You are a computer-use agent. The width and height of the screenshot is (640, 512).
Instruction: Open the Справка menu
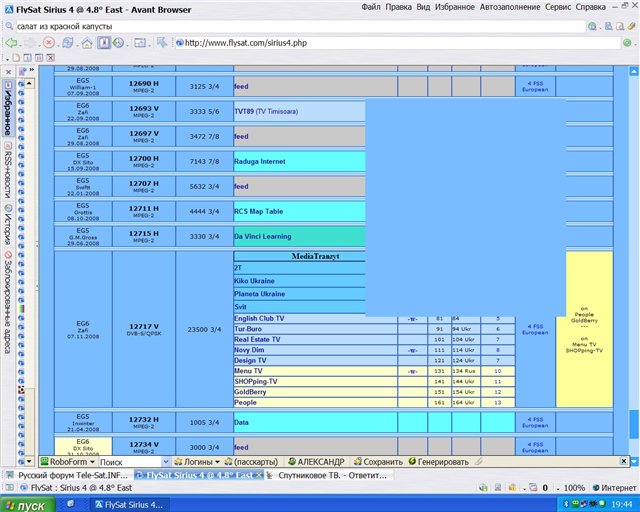591,7
